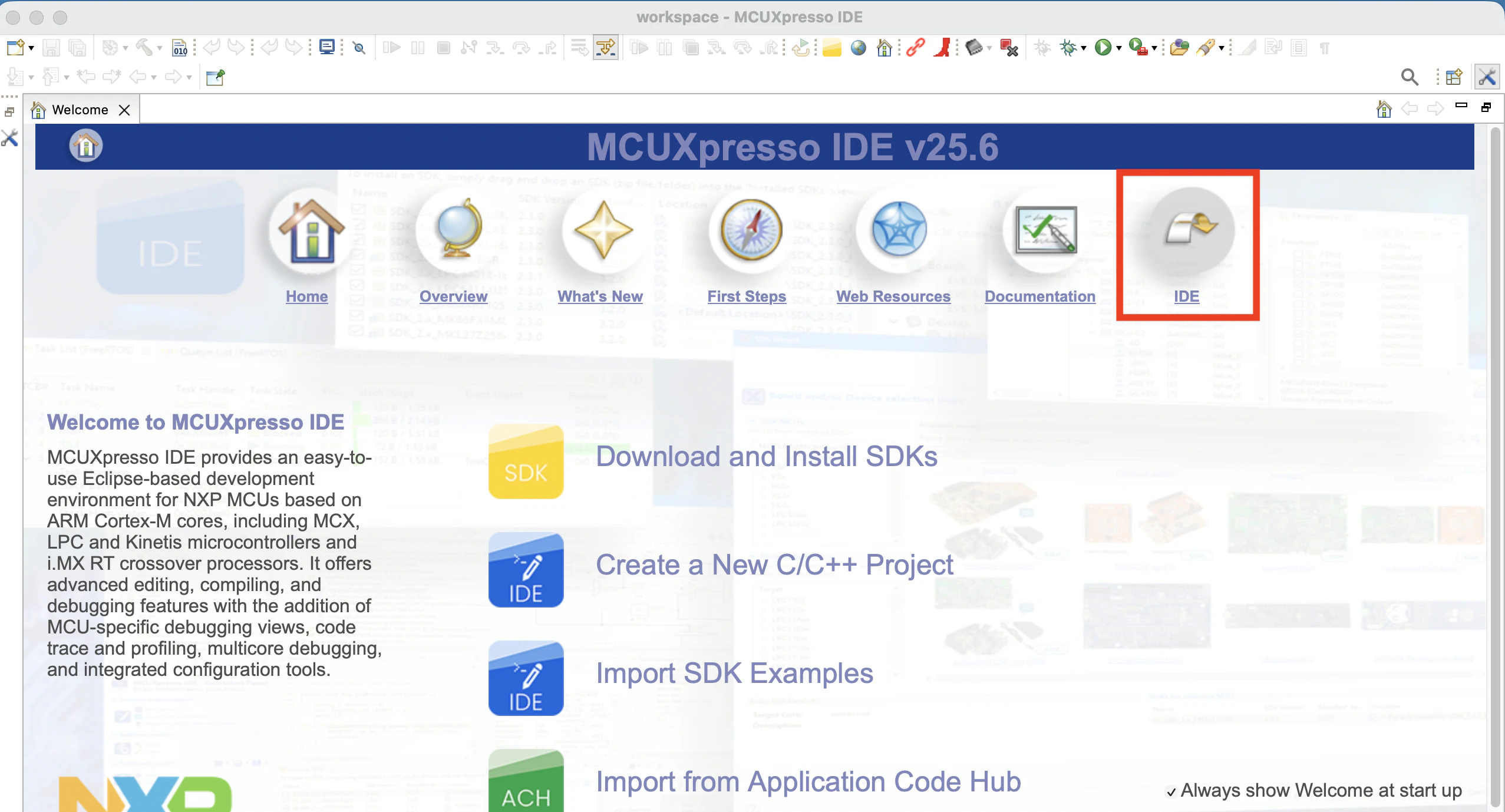Toggle Show Whitespace Characters paragraph icon
This screenshot has height=812, width=1505.
coord(1324,47)
